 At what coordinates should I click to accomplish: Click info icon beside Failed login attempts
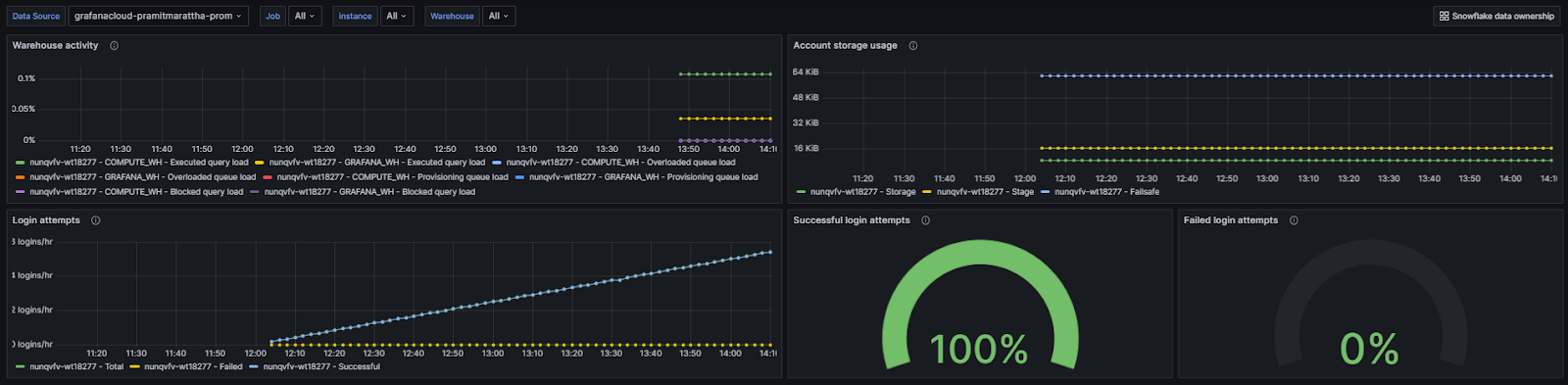(x=1295, y=220)
